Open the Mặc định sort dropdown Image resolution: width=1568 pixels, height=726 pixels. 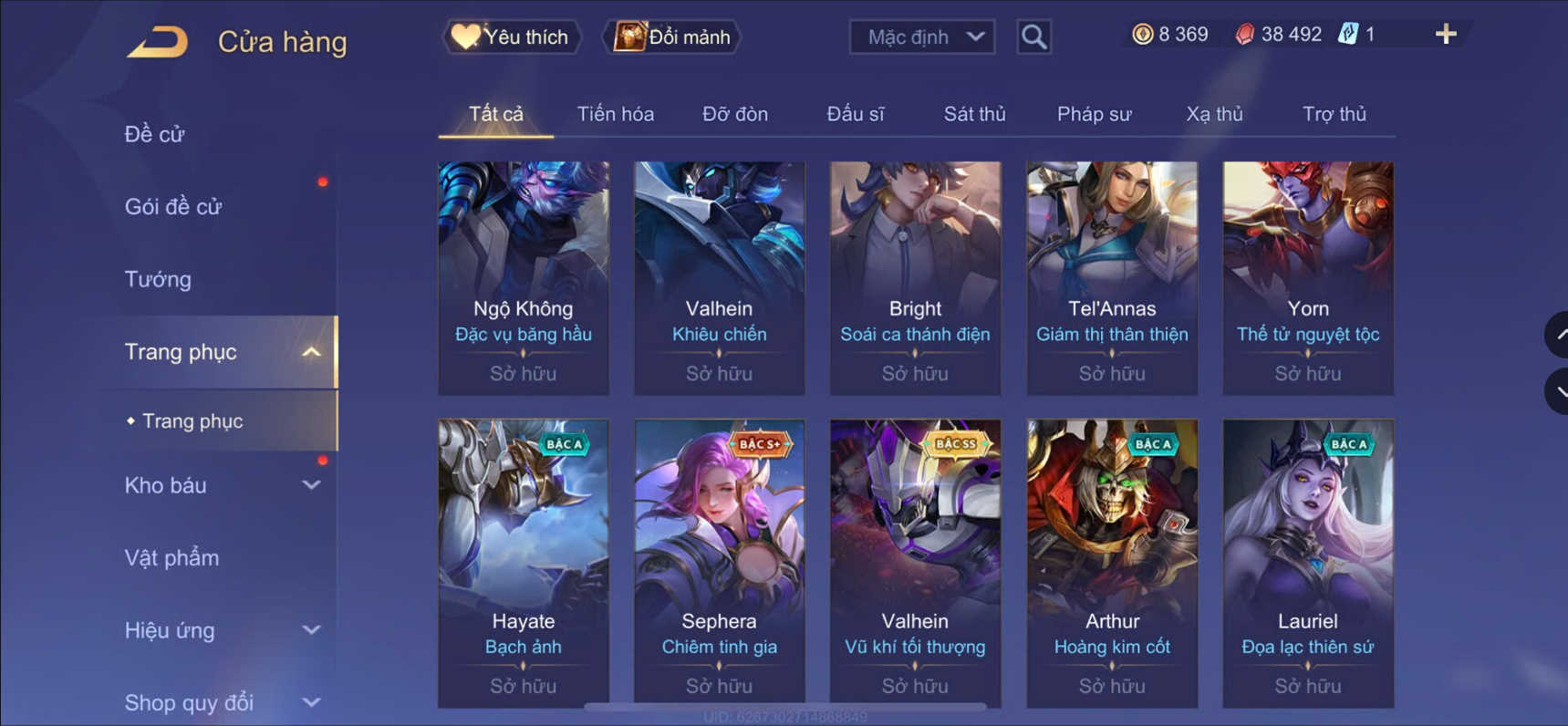pyautogui.click(x=922, y=37)
